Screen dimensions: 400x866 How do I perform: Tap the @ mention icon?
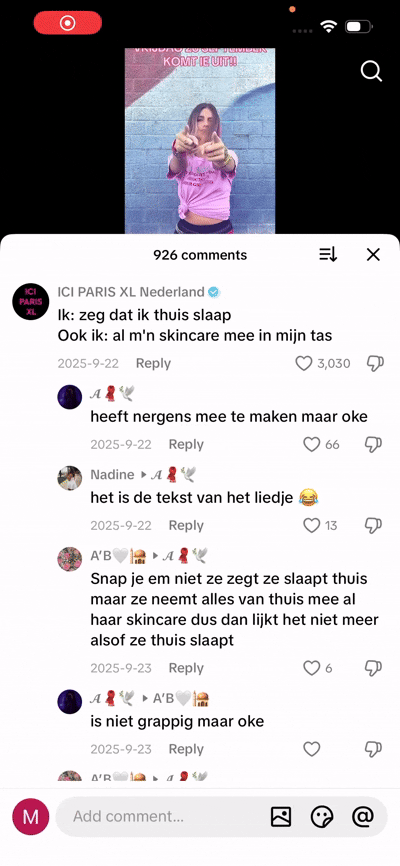[x=363, y=816]
